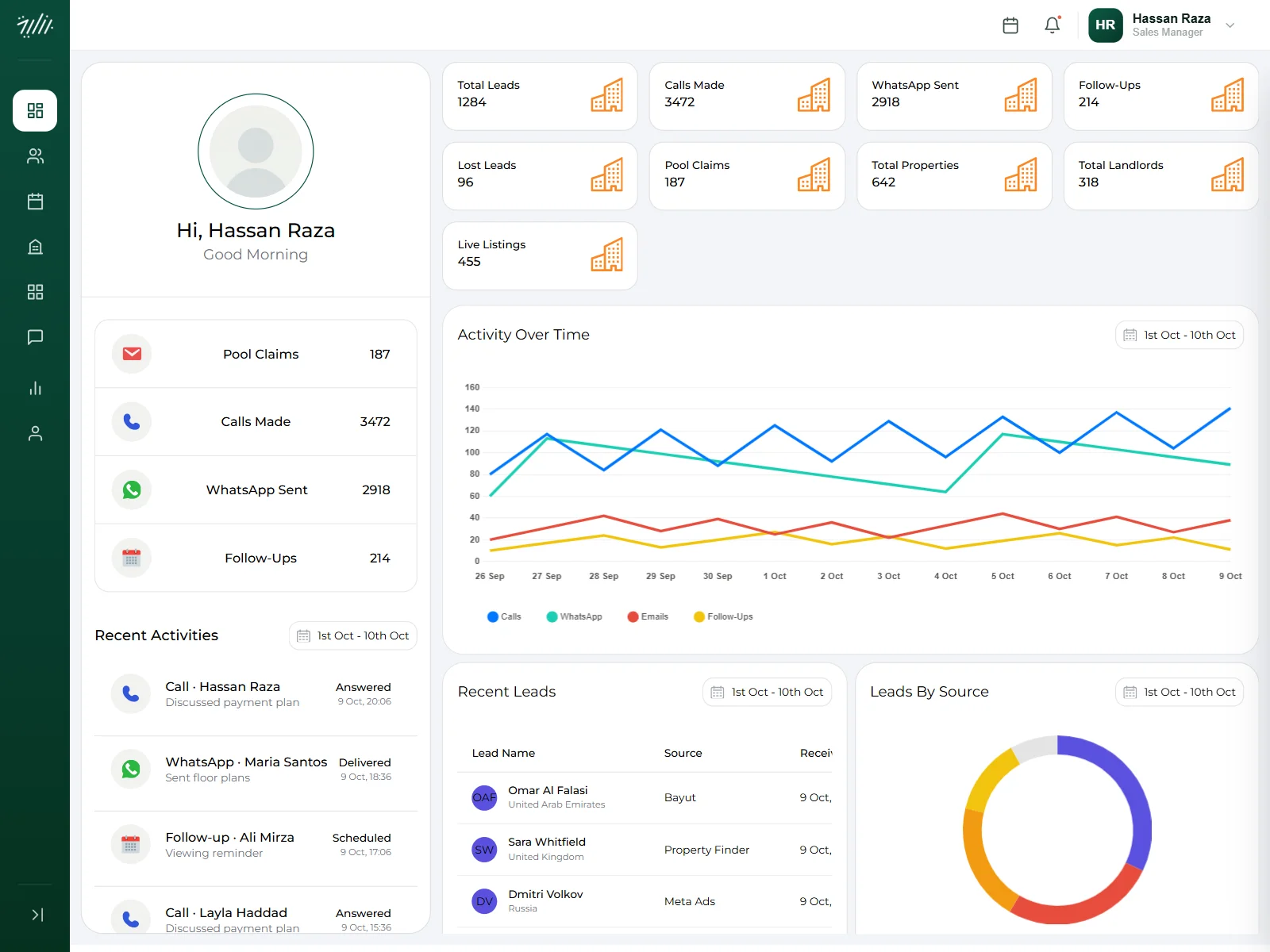
Task: Expand the Hassan Raza account dropdown chevron
Action: tap(1230, 25)
